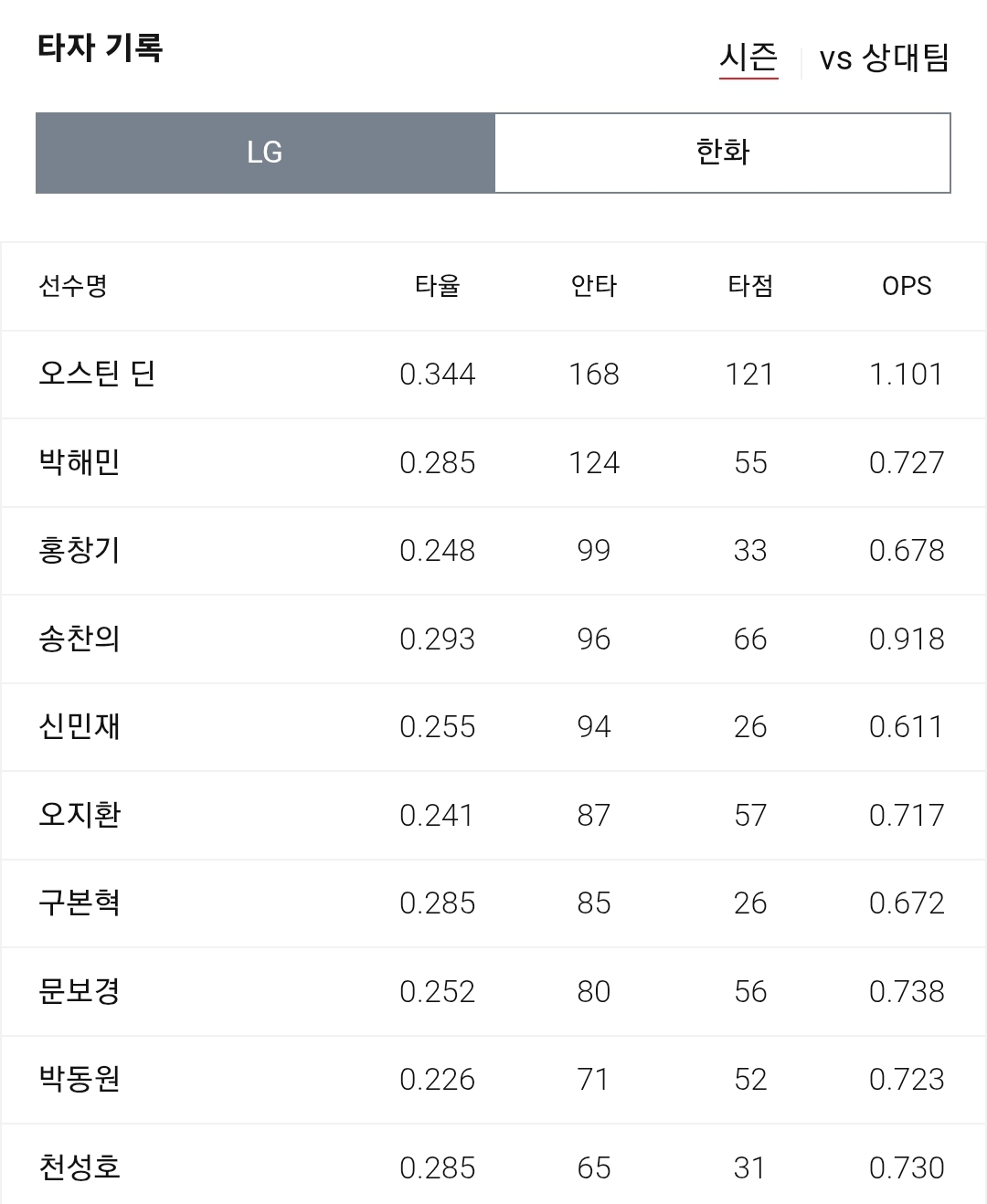Open player 박동원's record
Viewport: 987px width, 1204px height.
(80, 1079)
